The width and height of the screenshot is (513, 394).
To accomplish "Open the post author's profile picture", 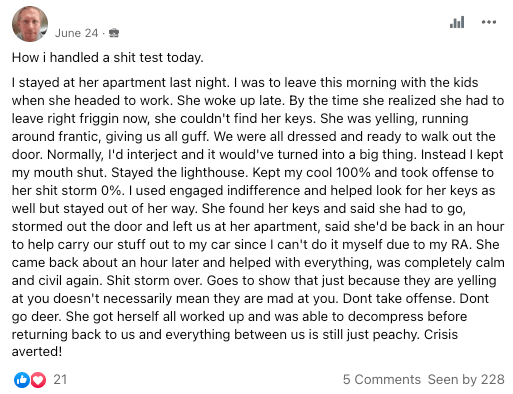I will (30, 24).
